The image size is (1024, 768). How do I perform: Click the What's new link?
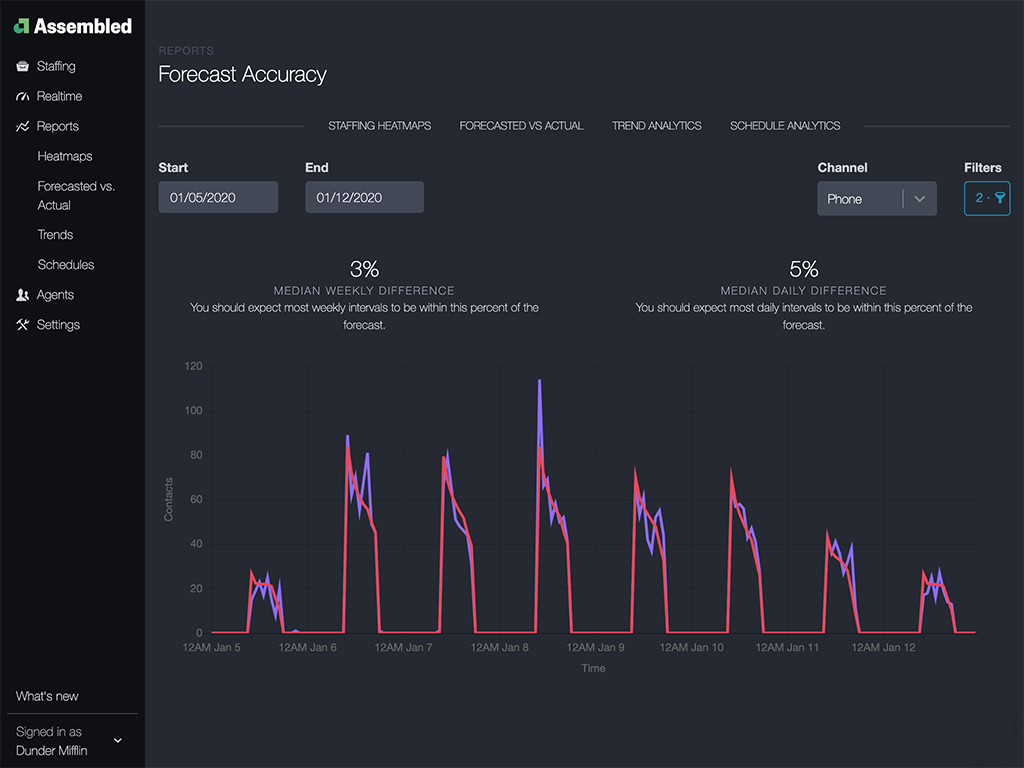(x=47, y=696)
